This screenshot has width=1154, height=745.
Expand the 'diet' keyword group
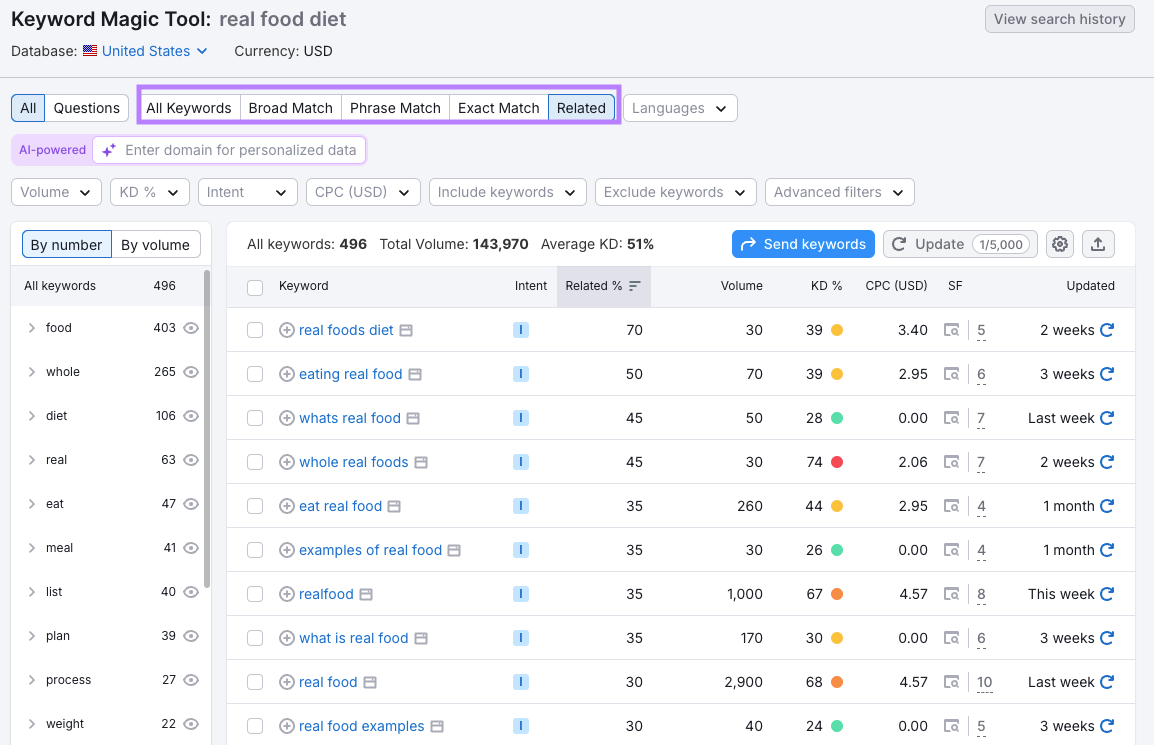[x=31, y=415]
